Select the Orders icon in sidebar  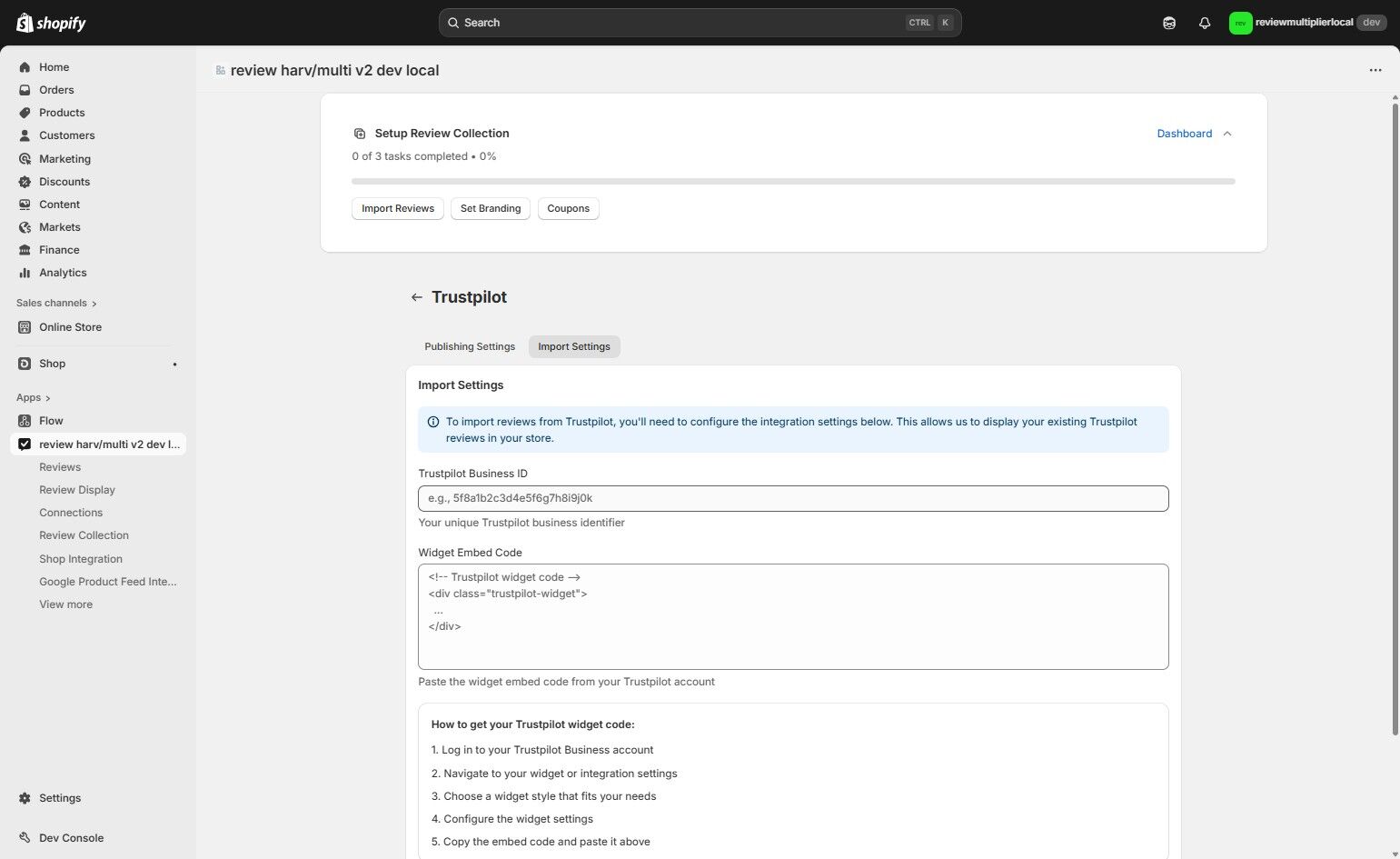point(25,89)
